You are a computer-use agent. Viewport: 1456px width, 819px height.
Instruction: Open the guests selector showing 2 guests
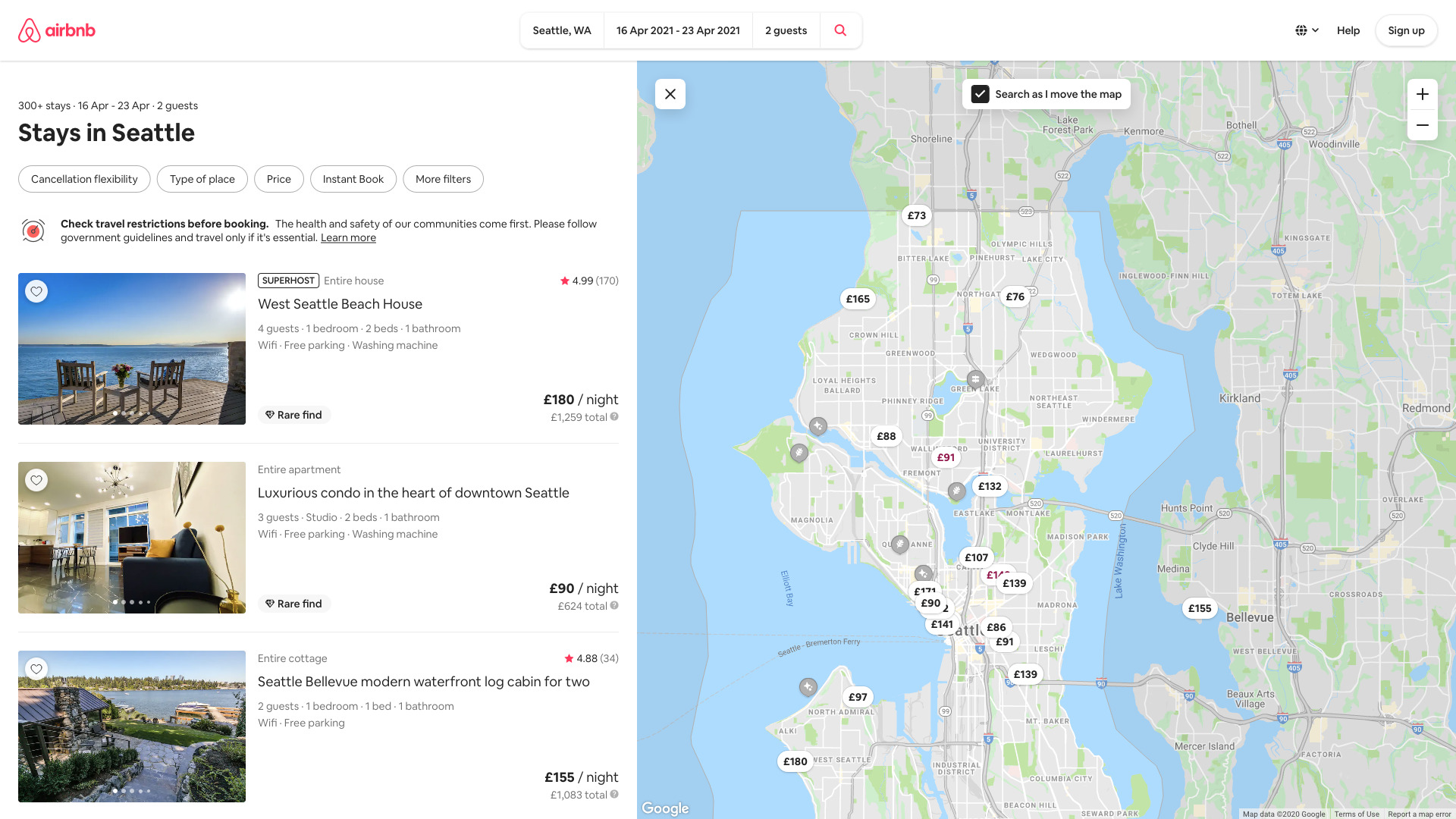786,30
